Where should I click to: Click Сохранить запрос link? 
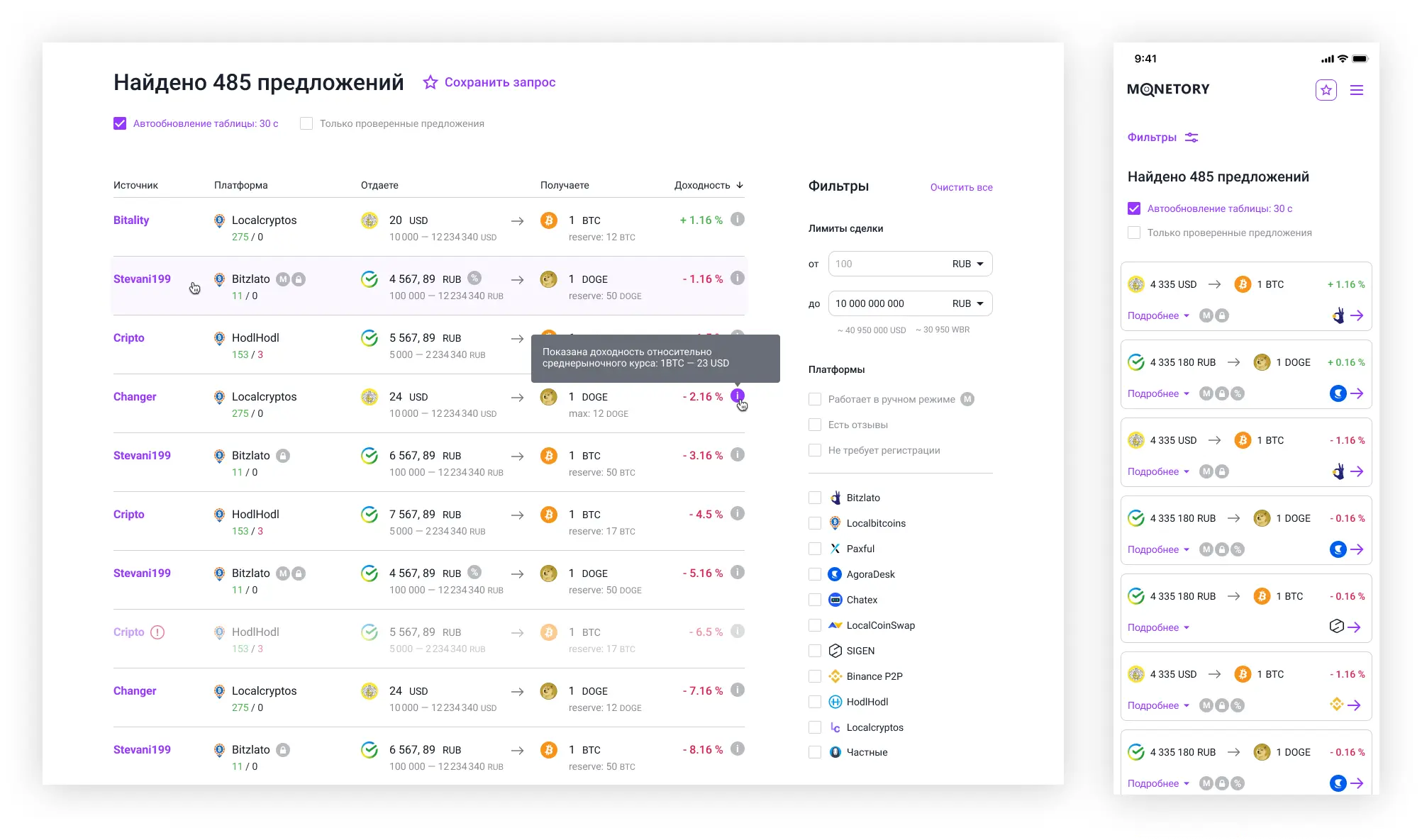500,82
